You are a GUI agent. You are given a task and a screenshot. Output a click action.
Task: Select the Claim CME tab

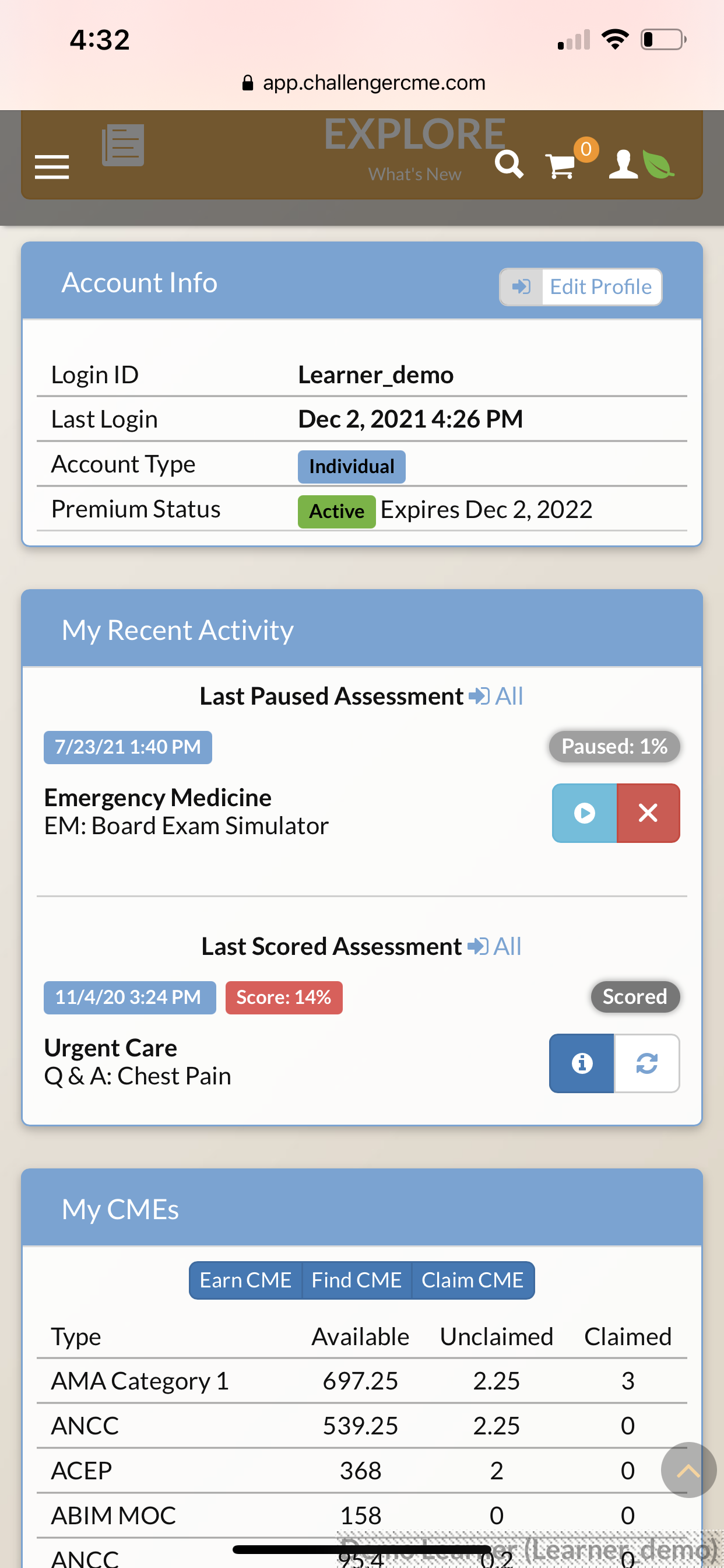[x=473, y=1280]
